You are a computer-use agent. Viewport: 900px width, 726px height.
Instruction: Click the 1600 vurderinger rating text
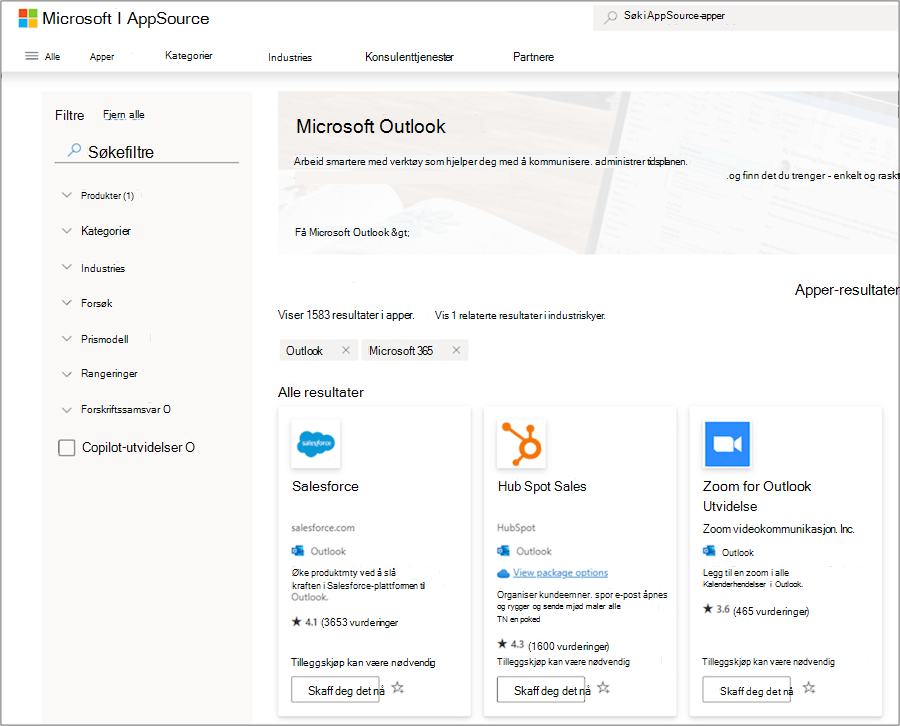pos(568,646)
